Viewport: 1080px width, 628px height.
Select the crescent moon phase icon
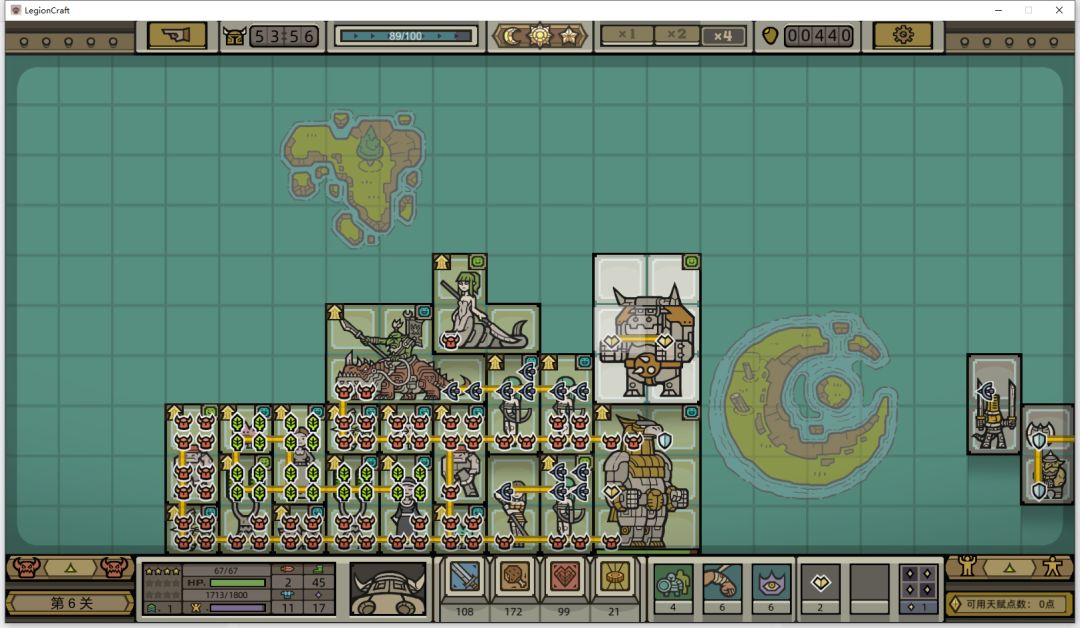tap(512, 36)
